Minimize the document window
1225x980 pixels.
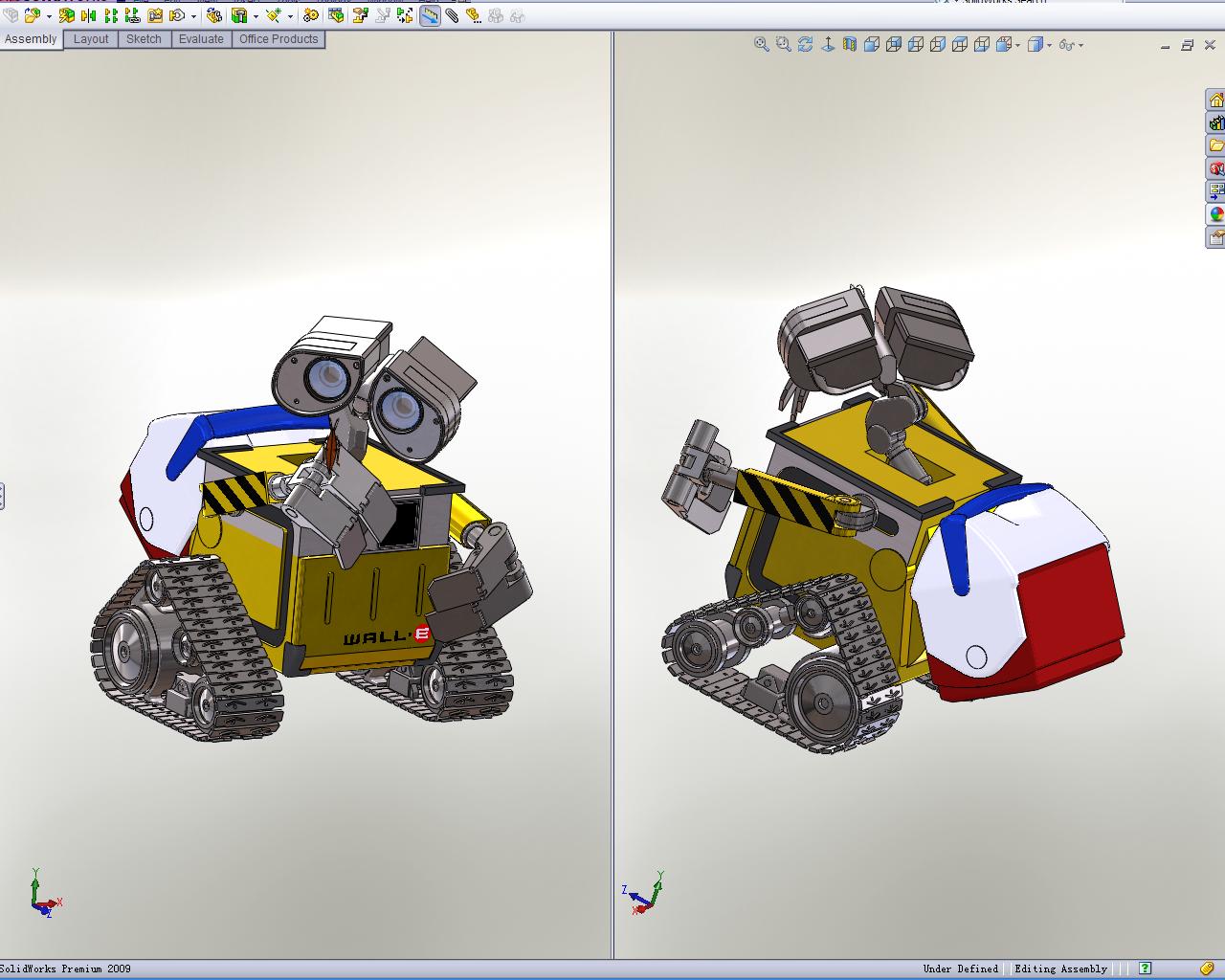[1166, 45]
